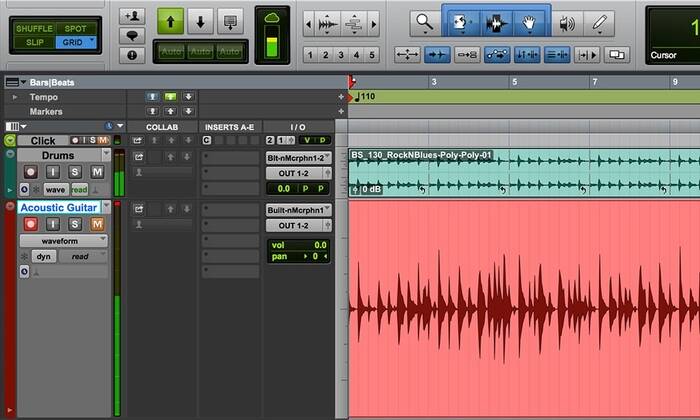Open the Drums input Blt-nMcrphn1-2 selector
Viewport: 700px width, 420px height.
[297, 157]
